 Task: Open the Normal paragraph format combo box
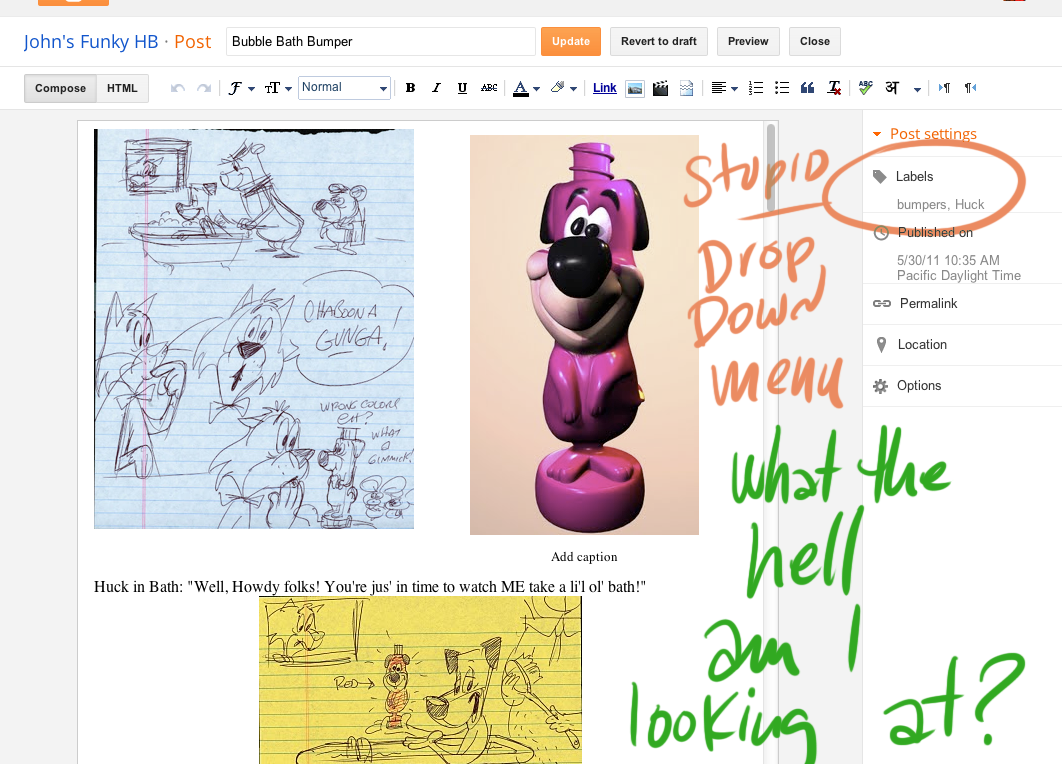(344, 87)
